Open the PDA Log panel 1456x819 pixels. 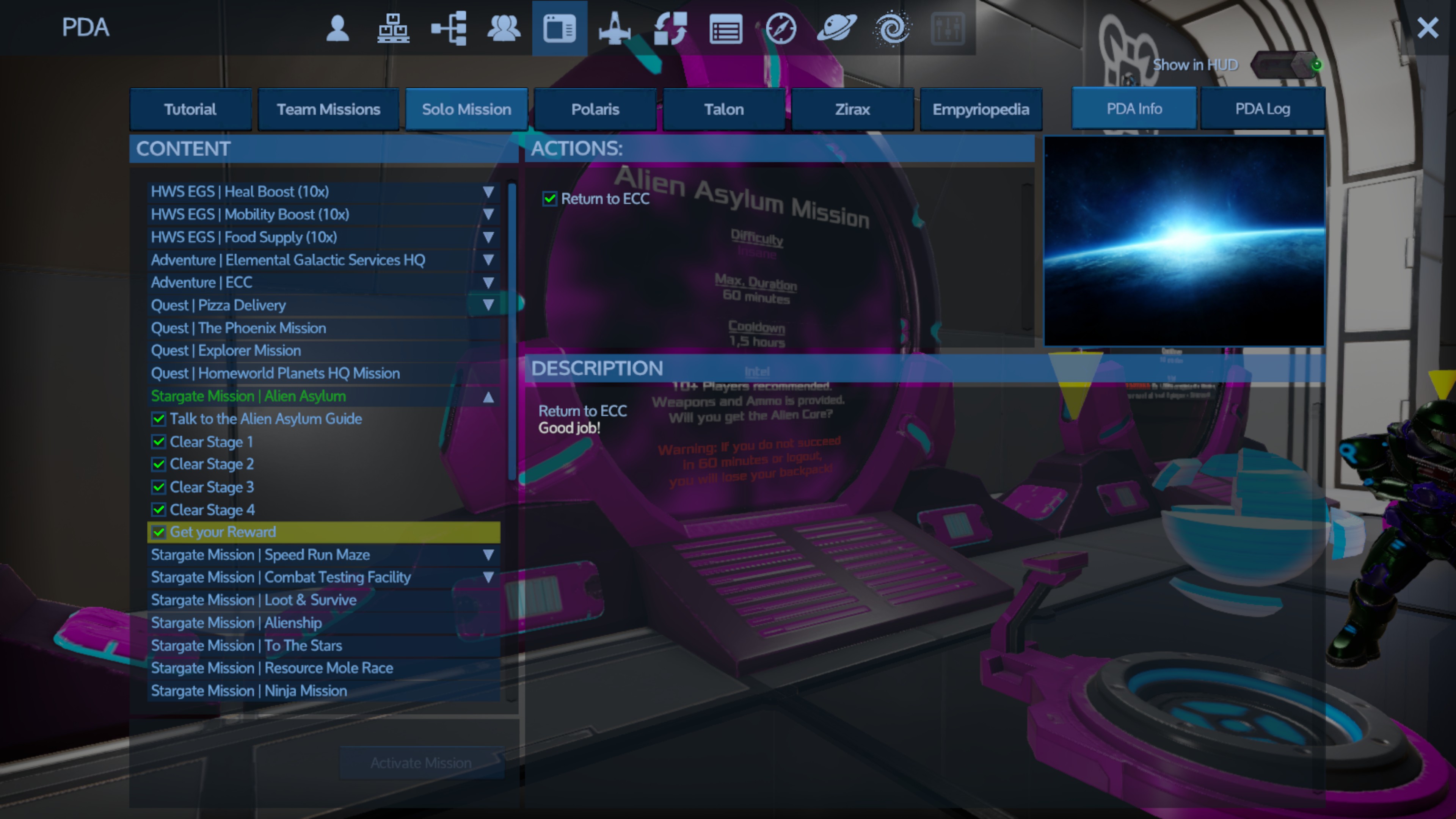(1262, 108)
